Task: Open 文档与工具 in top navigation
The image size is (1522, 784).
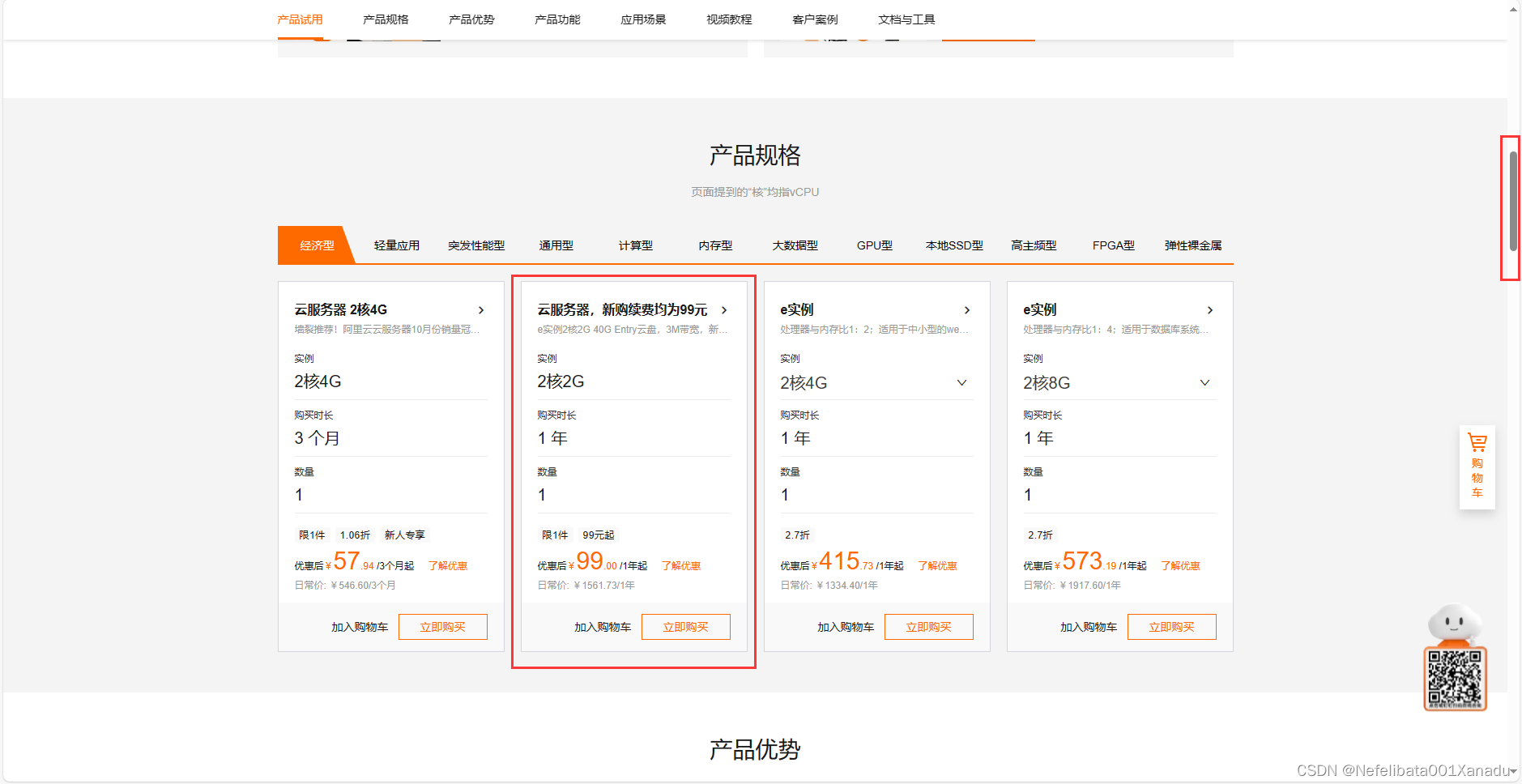Action: point(906,19)
